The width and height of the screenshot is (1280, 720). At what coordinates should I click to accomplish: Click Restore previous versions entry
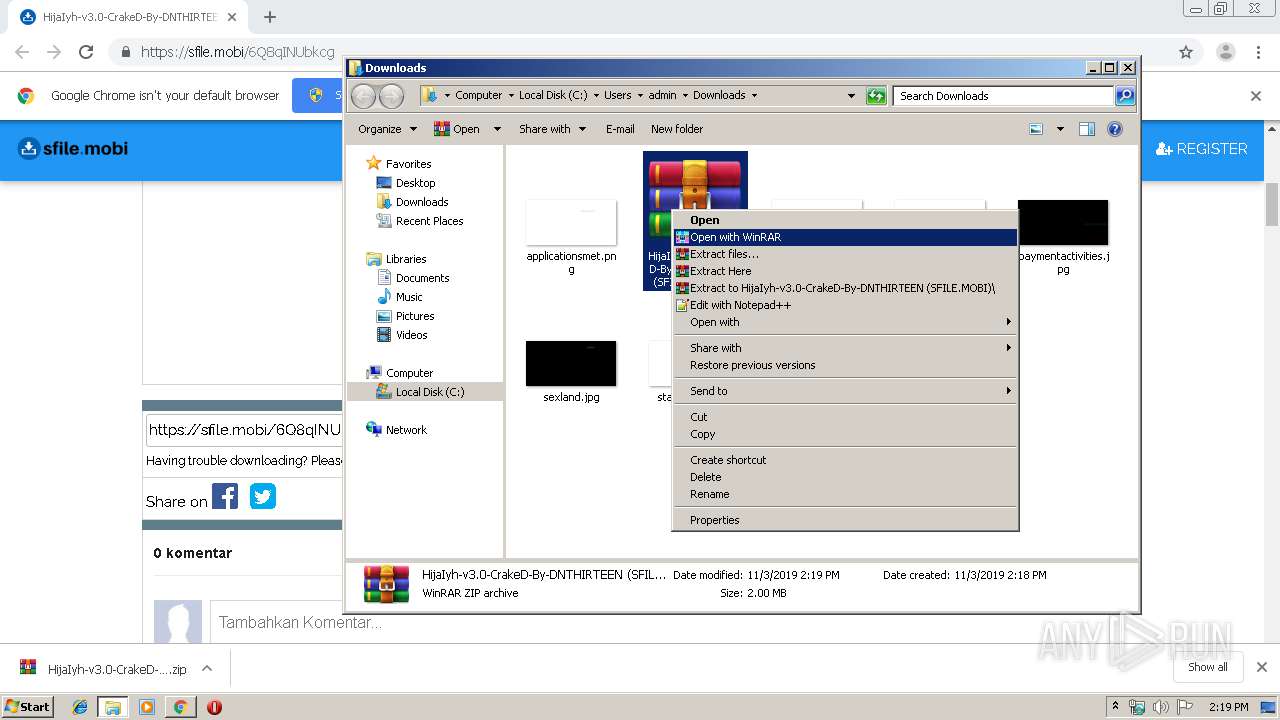845,365
